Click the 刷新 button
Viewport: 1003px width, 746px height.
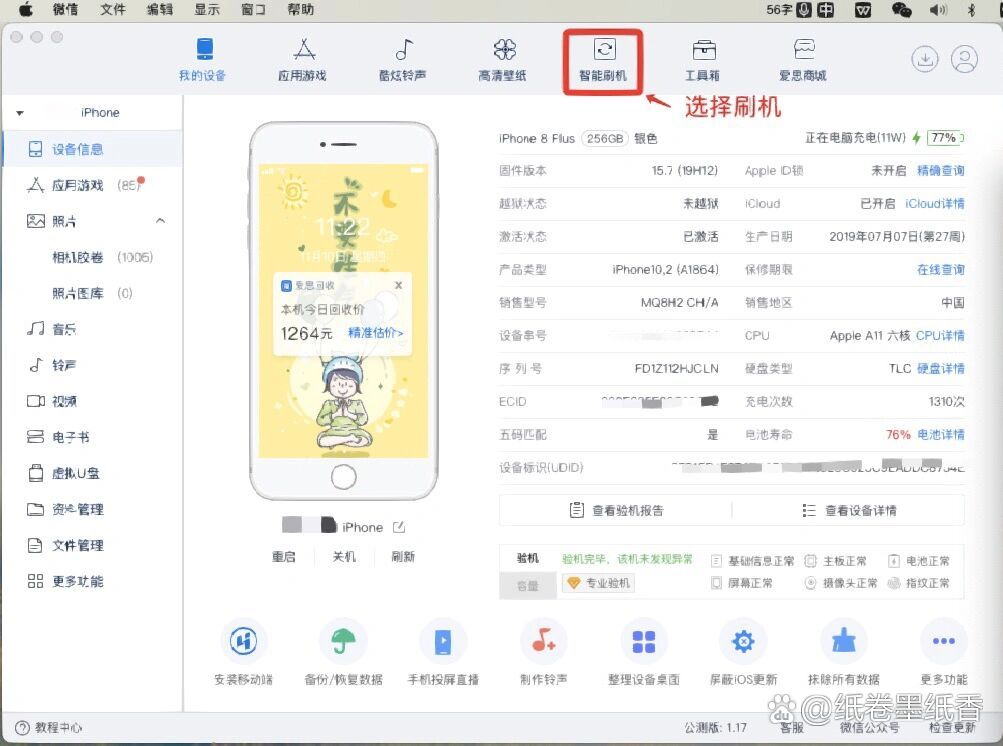pos(403,557)
